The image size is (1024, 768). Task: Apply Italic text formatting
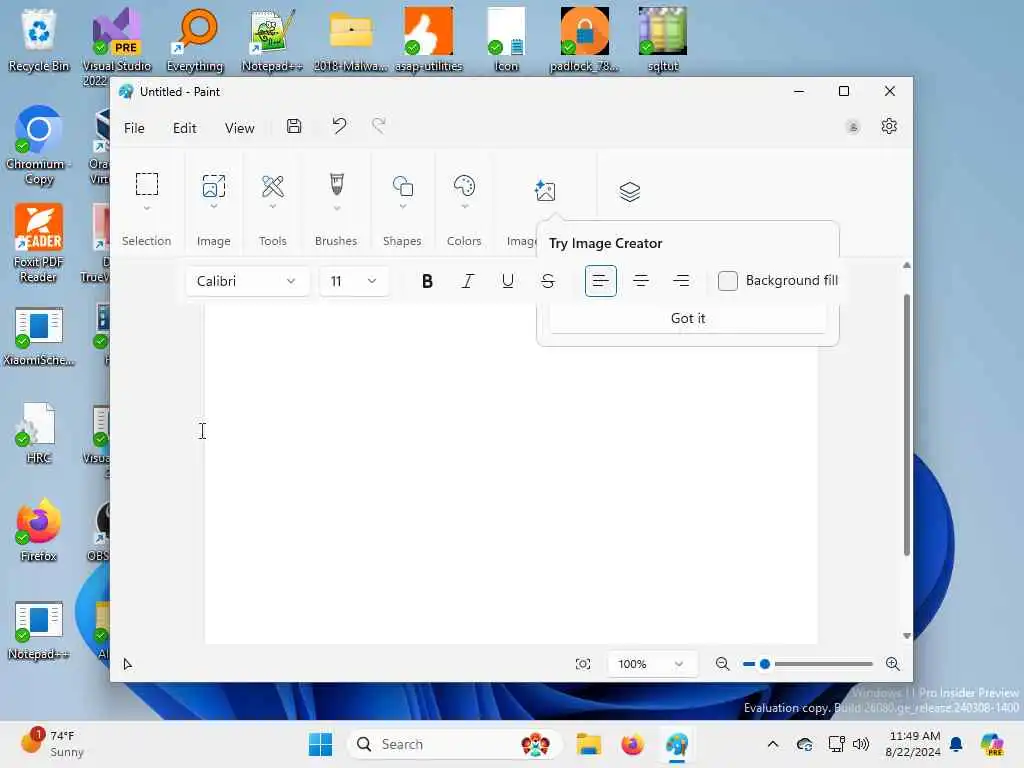point(468,281)
